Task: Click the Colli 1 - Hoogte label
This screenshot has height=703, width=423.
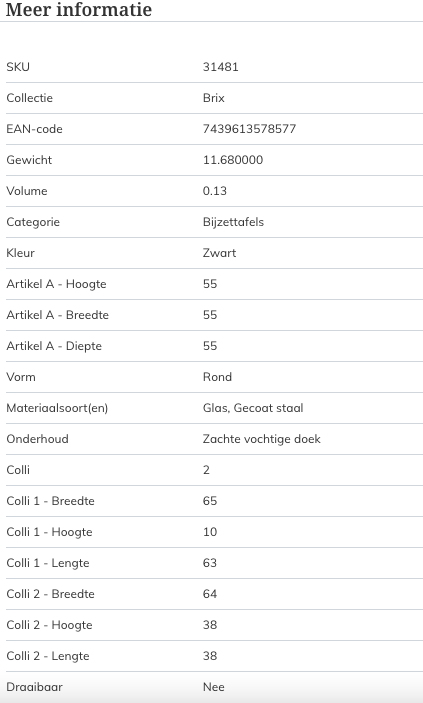Action: [49, 532]
